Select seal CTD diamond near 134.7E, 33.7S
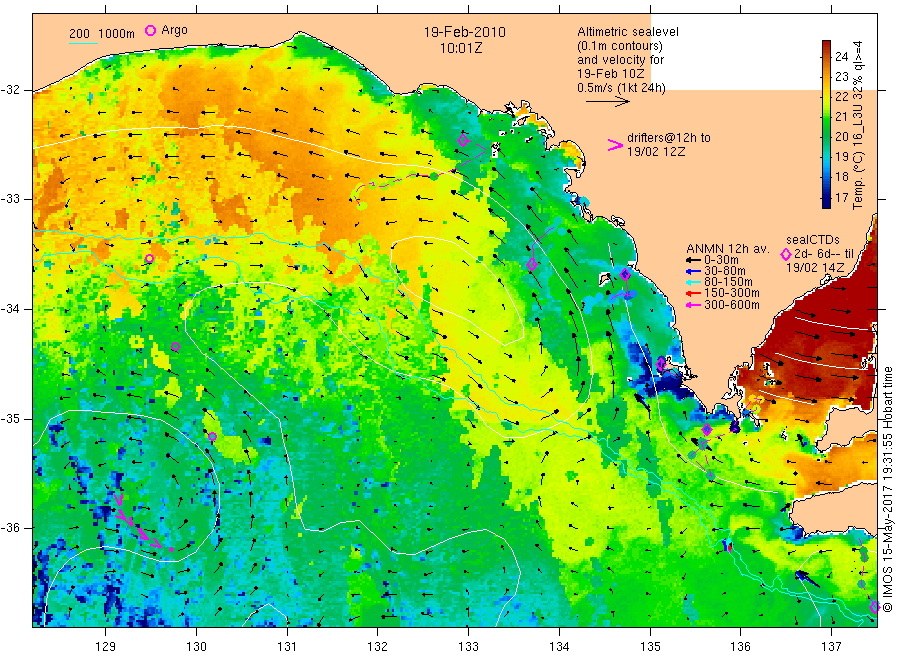This screenshot has width=900, height=660. [626, 275]
